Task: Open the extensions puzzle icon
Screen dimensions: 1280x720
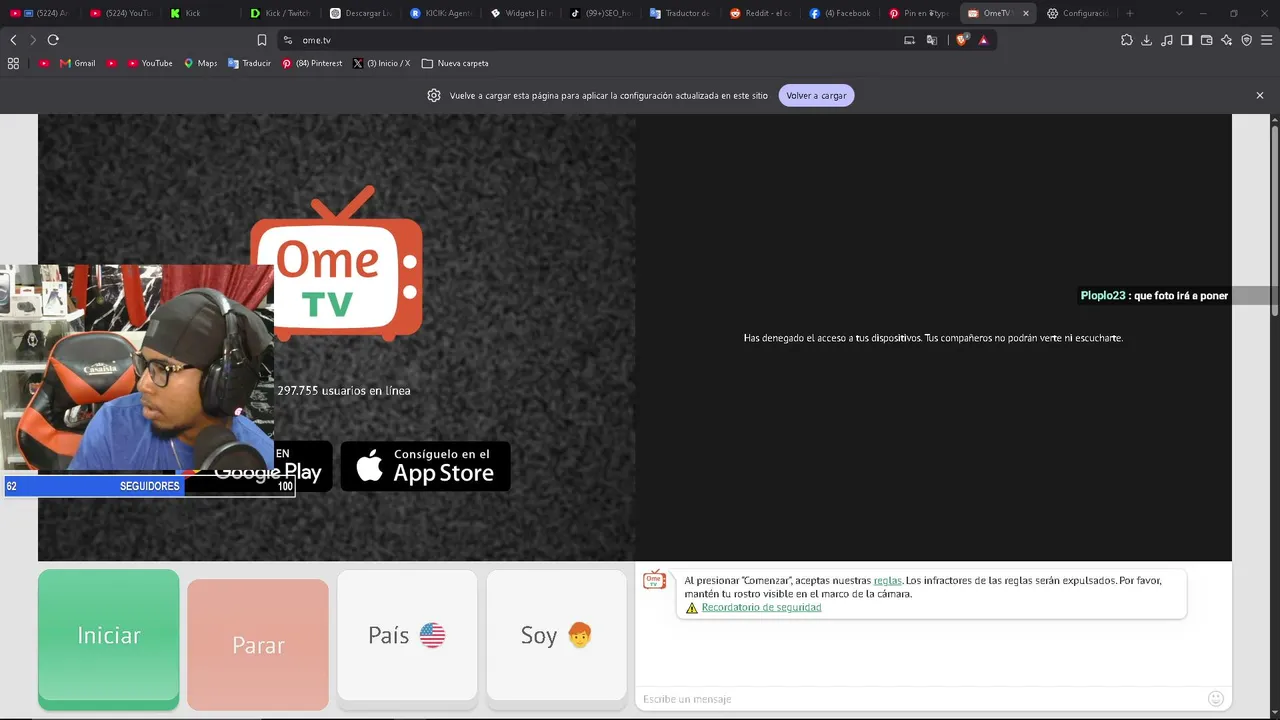Action: (1127, 40)
